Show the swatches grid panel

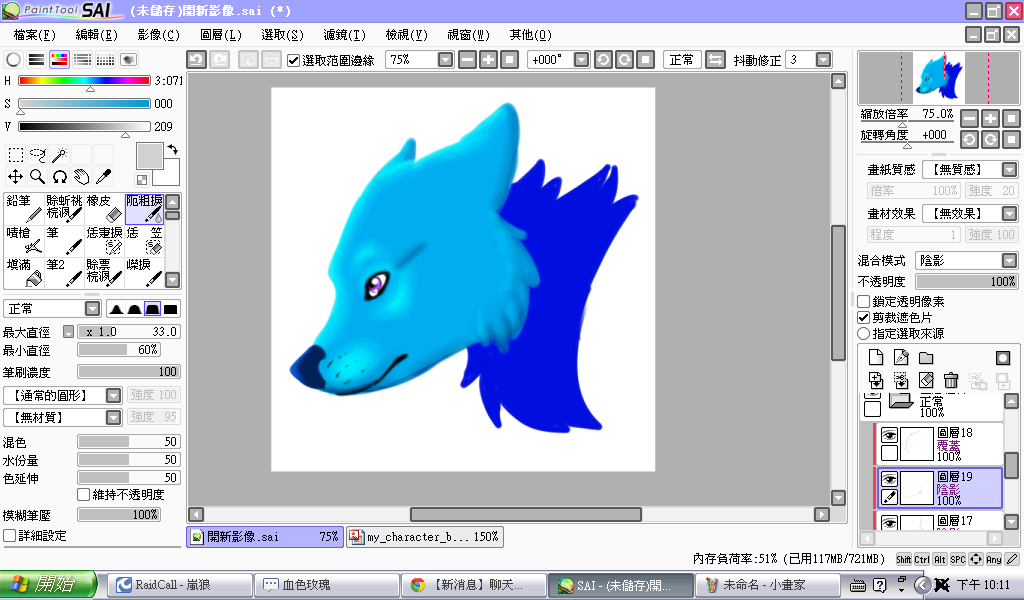point(105,59)
